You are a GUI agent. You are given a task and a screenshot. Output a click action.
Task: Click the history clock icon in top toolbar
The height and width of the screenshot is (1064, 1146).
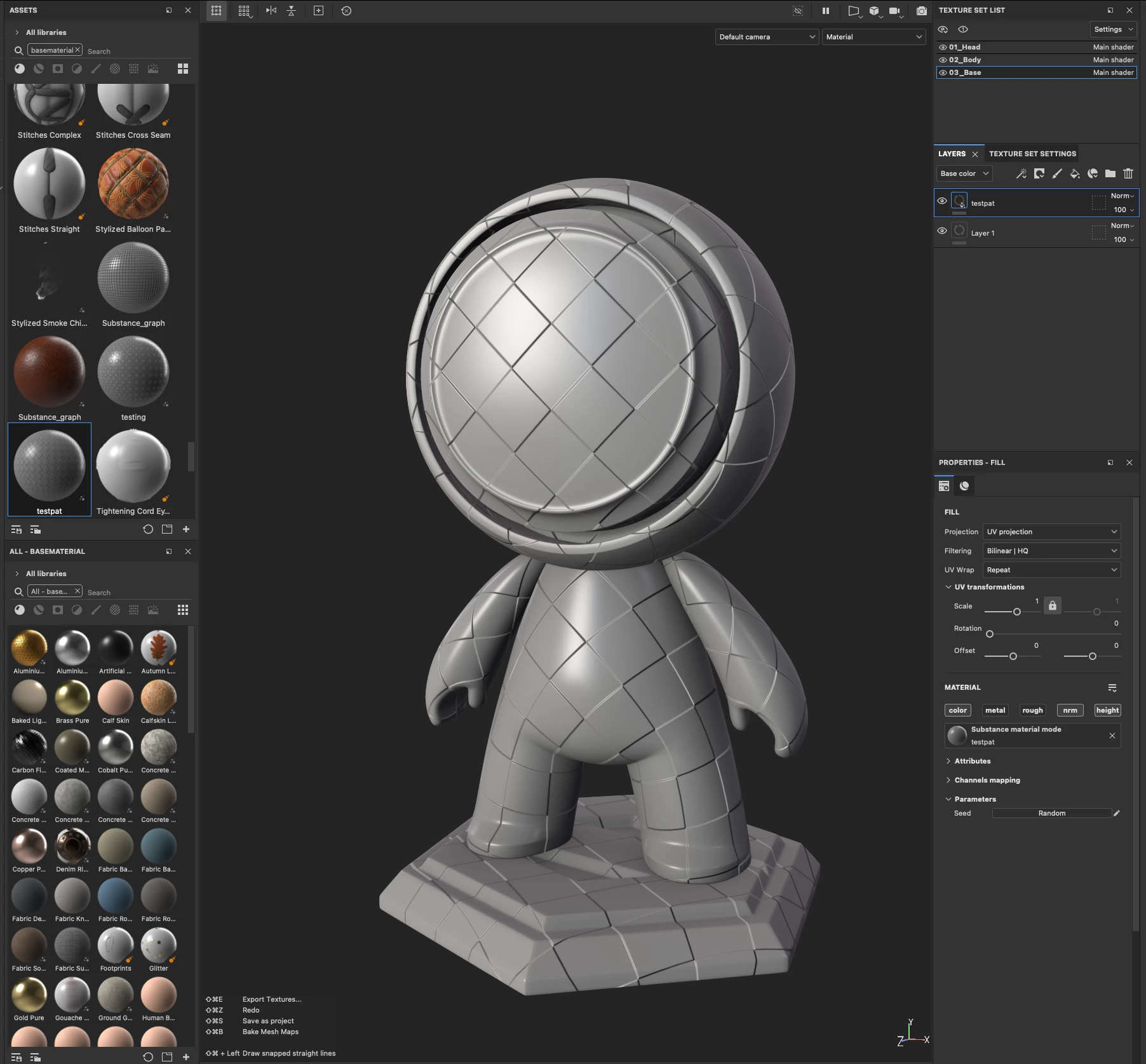(346, 11)
